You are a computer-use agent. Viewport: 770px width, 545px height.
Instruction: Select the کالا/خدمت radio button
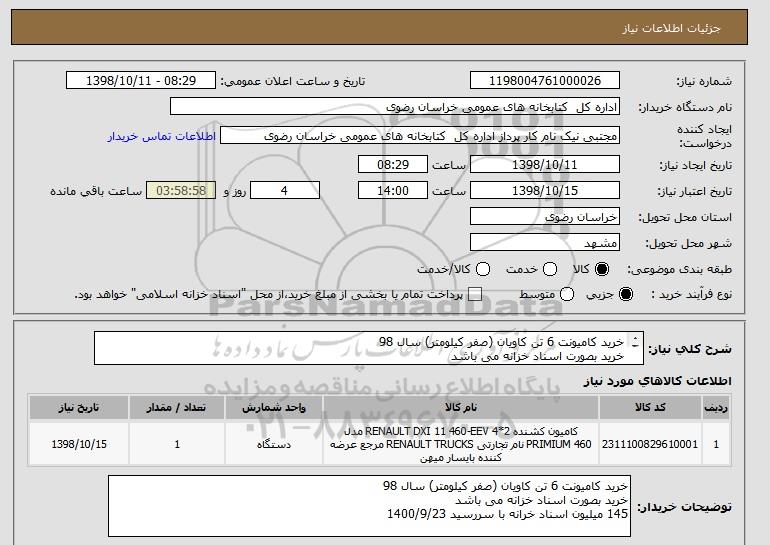click(x=483, y=269)
